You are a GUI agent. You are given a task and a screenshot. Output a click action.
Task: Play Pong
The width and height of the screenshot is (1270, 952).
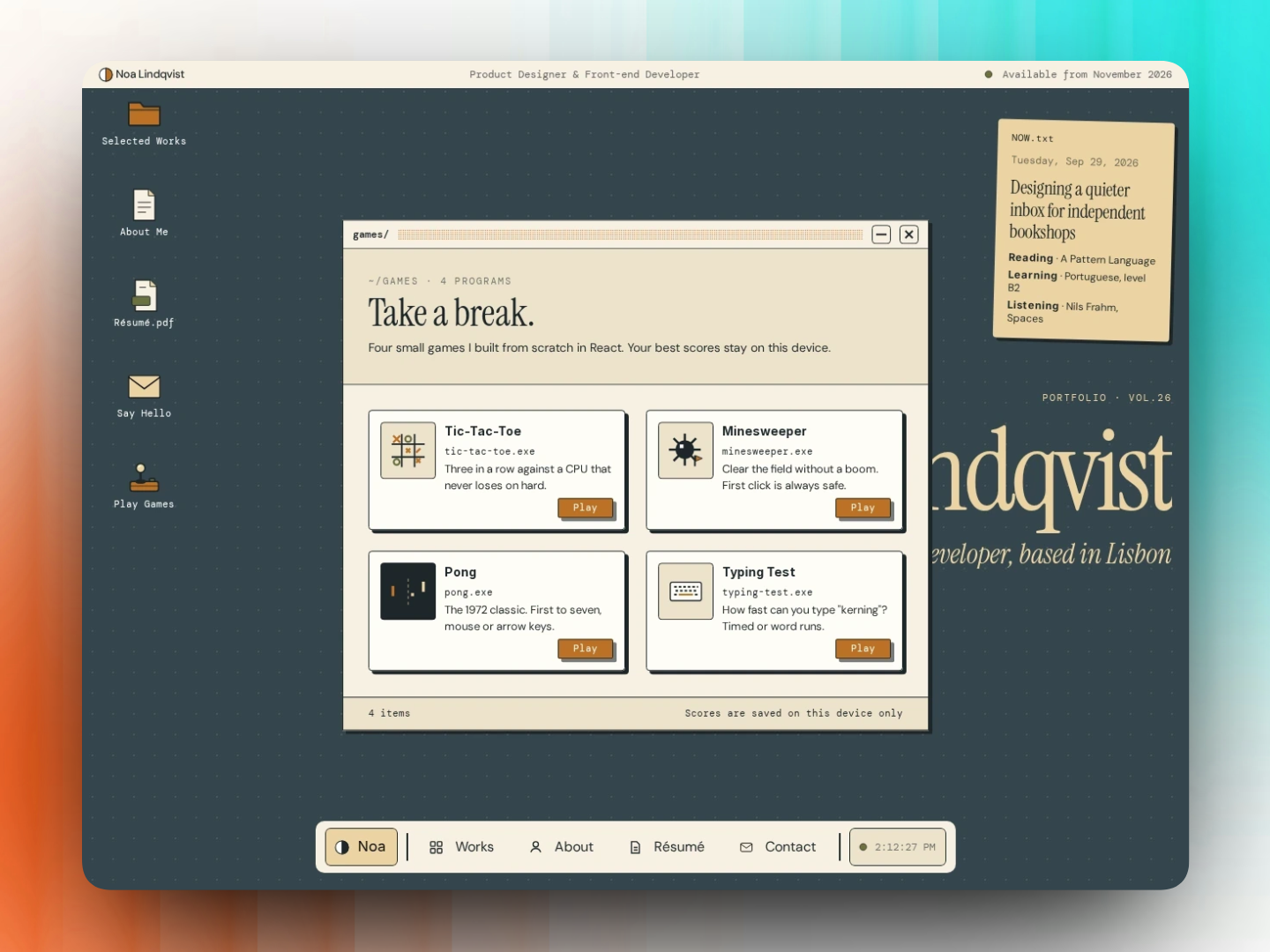(586, 649)
